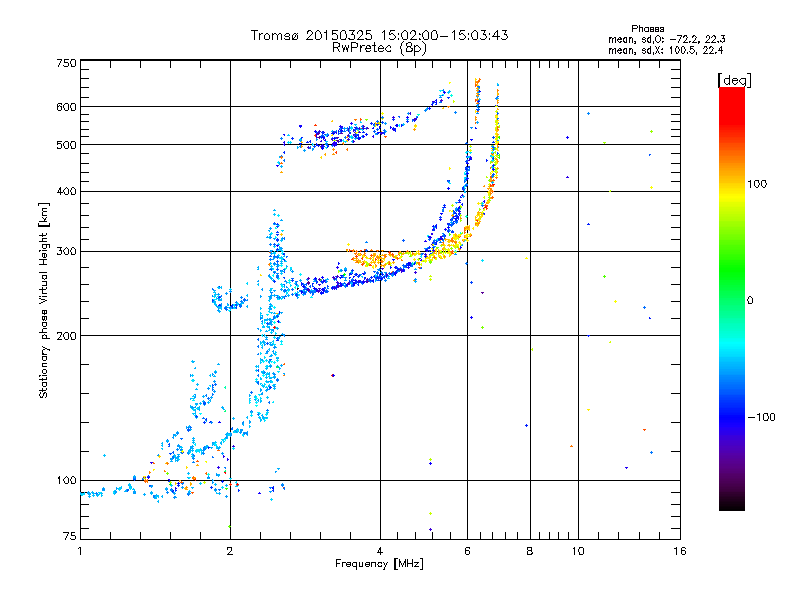Screen dimensions: 800x600
Task: Click the 'Frequency [MHz]' axis title
Action: click(379, 564)
